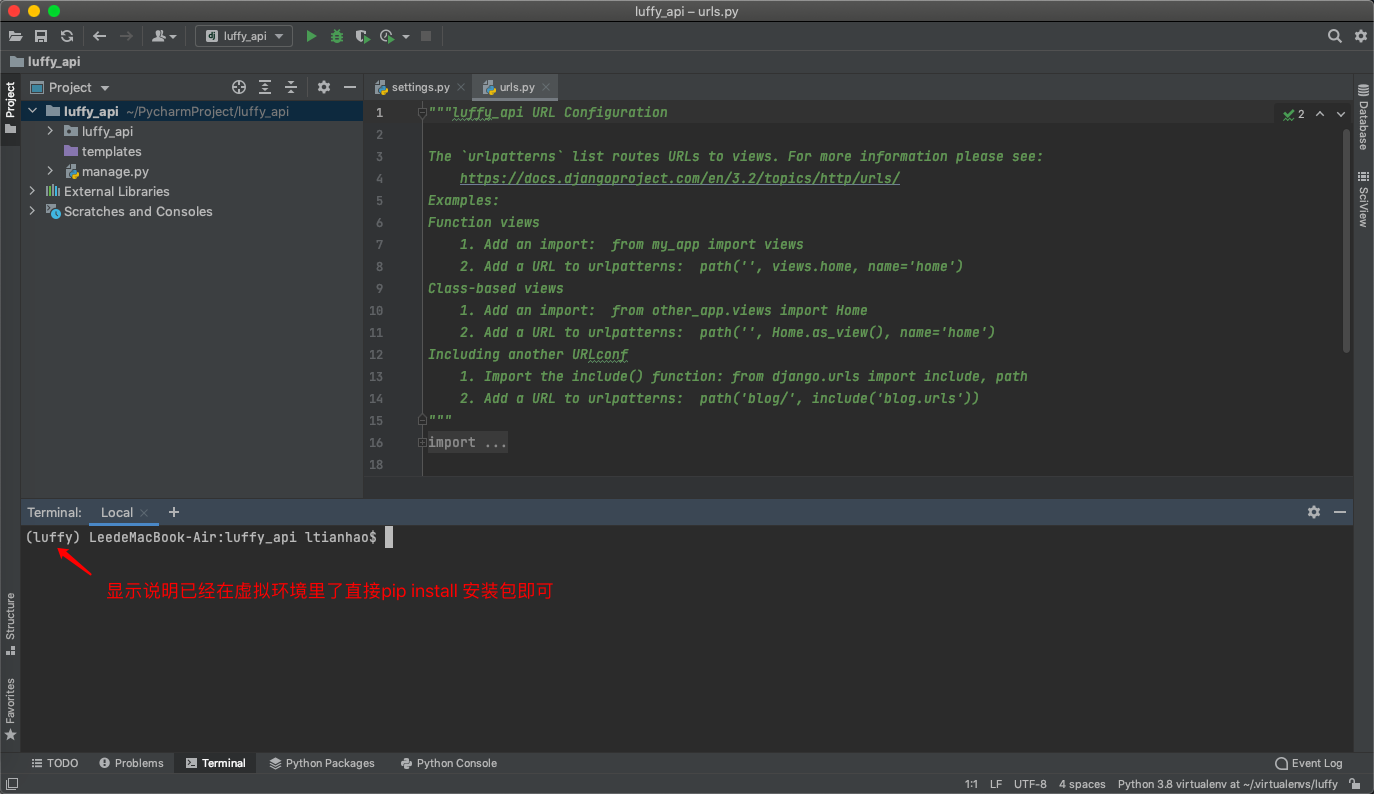This screenshot has height=794, width=1374.
Task: Open dropdown arrow beside the profile icon
Action: [406, 37]
